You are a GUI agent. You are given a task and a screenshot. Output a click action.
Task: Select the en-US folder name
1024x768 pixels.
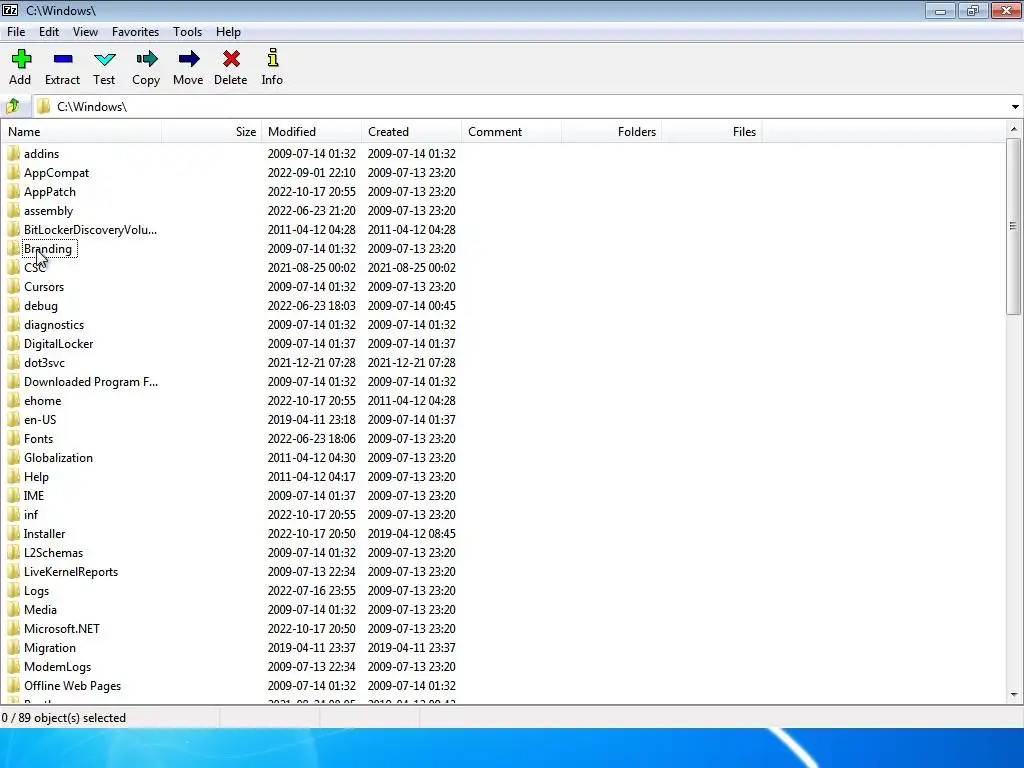coord(40,419)
